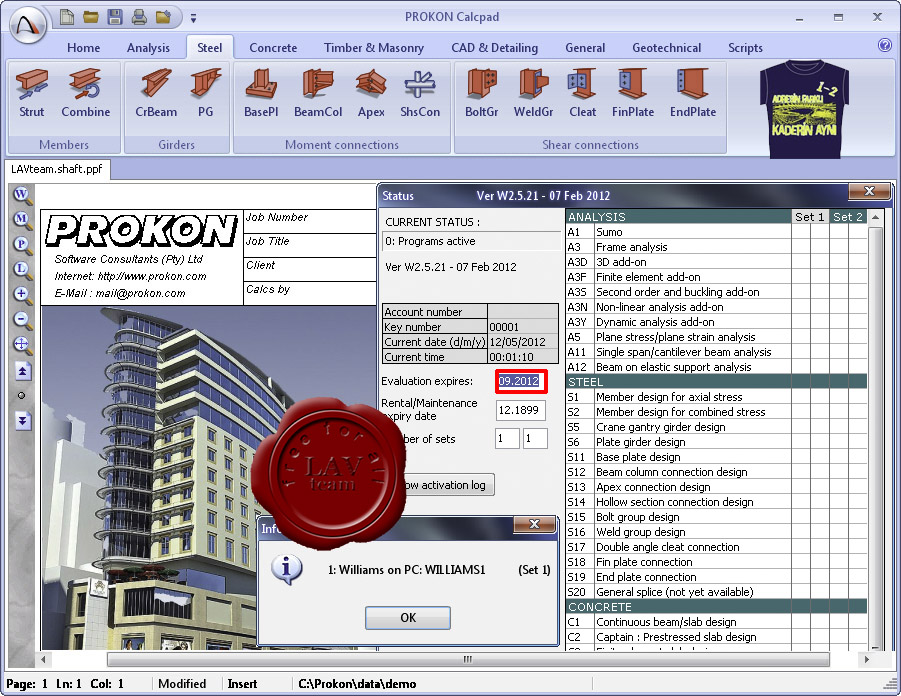
Task: Open the Strut member design module
Action: point(32,93)
